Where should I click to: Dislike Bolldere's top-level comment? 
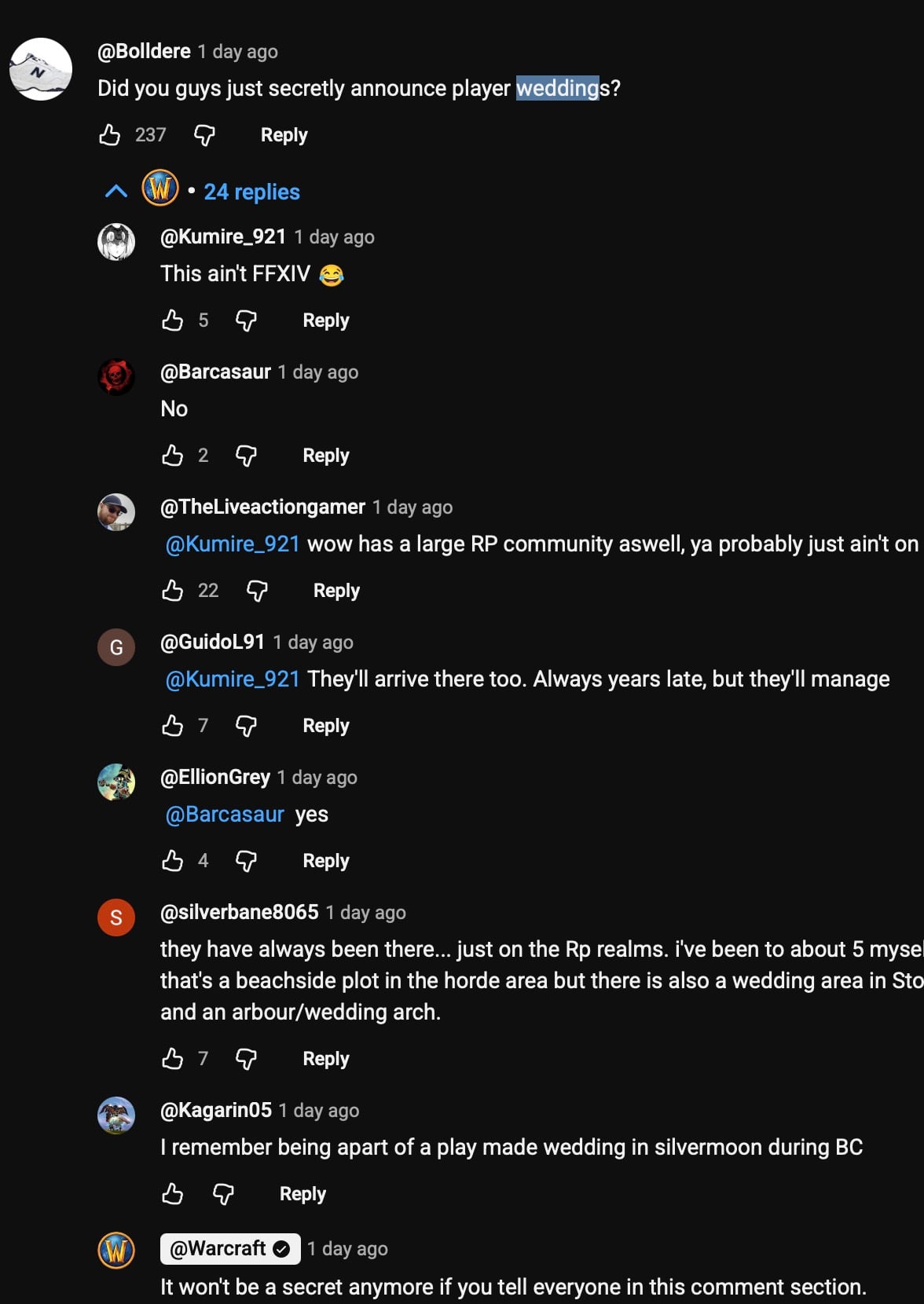(x=204, y=135)
